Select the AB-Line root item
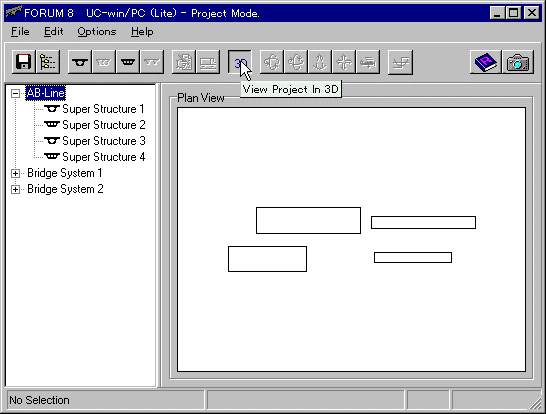This screenshot has height=414, width=546. (46, 93)
